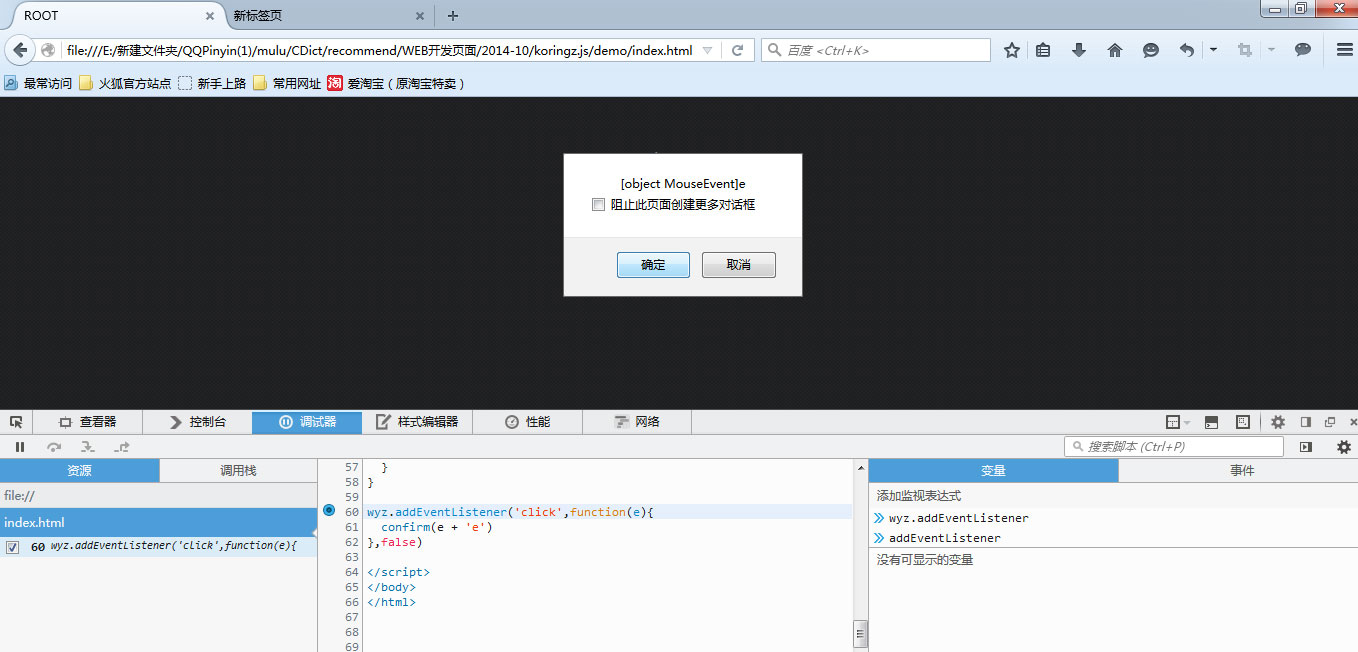Open debugger options gear icon
Screen dimensions: 1358x652
point(1344,447)
